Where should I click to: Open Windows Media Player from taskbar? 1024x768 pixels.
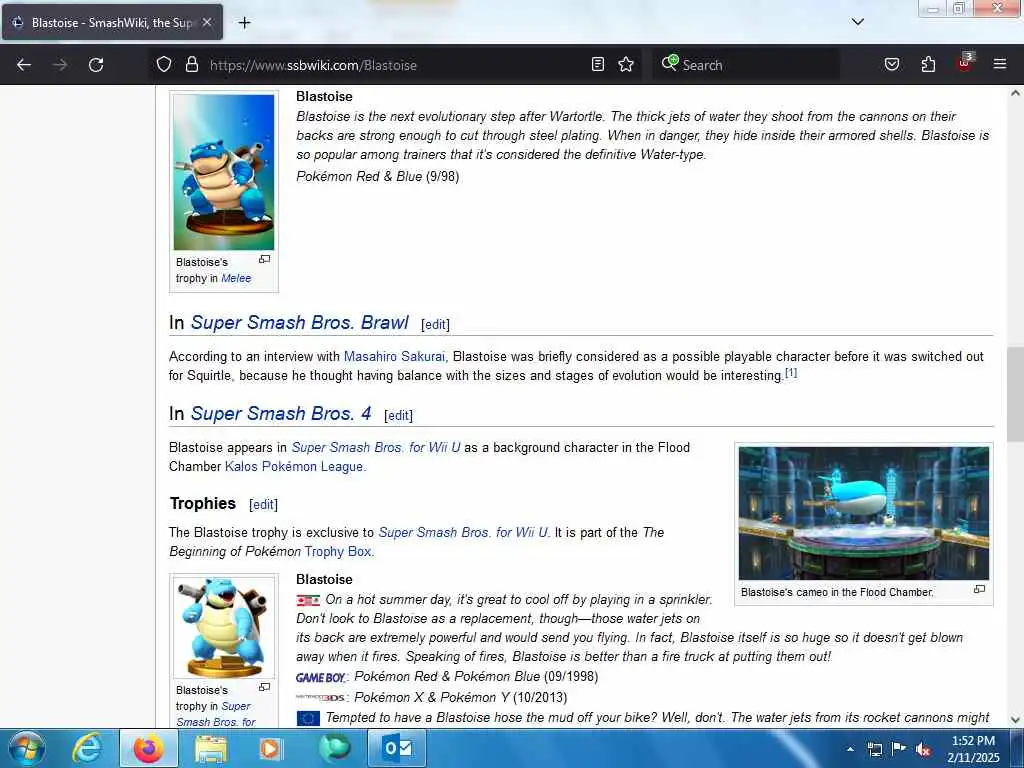272,748
